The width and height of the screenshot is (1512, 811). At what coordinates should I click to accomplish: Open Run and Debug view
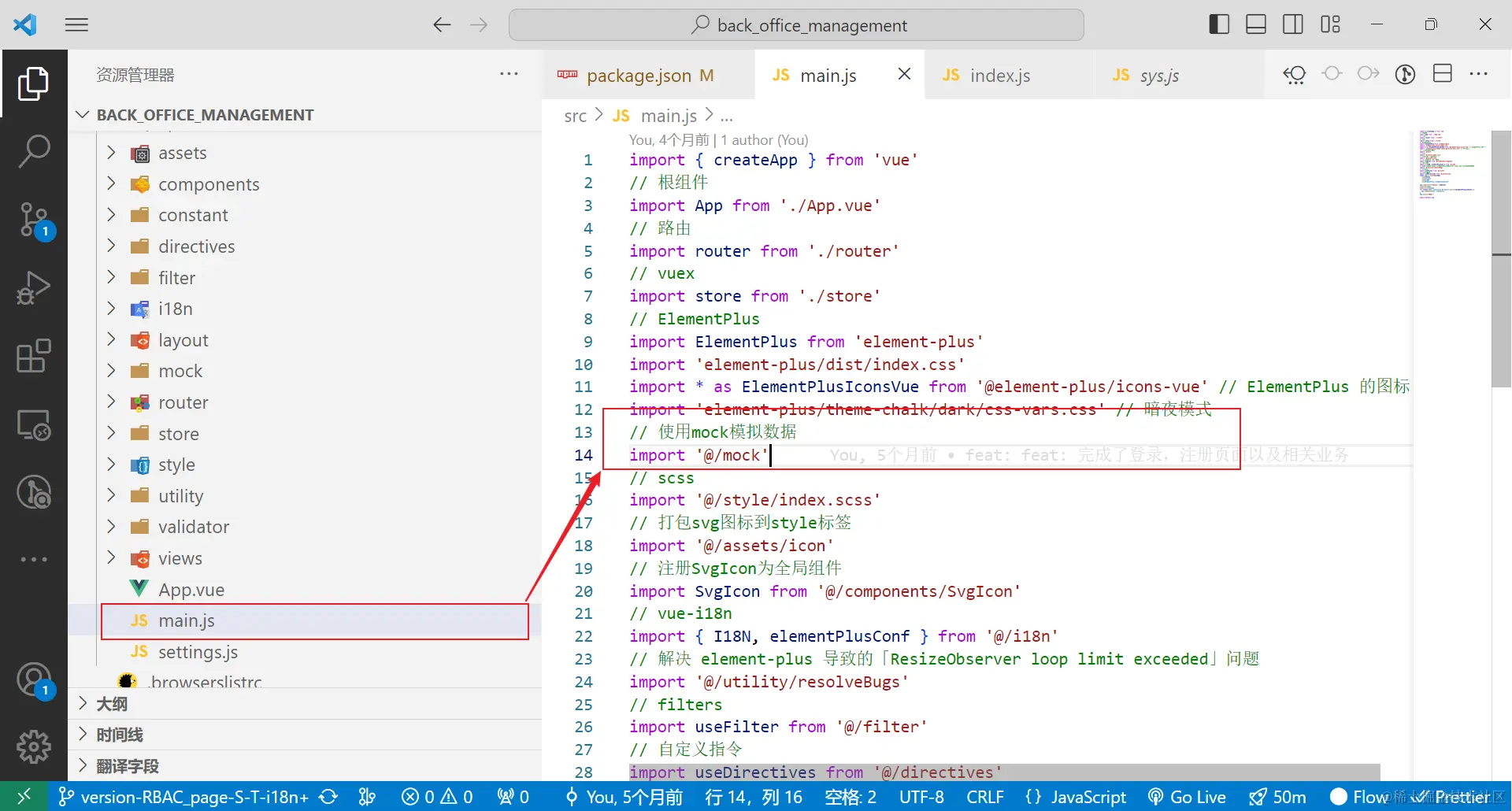pos(34,287)
